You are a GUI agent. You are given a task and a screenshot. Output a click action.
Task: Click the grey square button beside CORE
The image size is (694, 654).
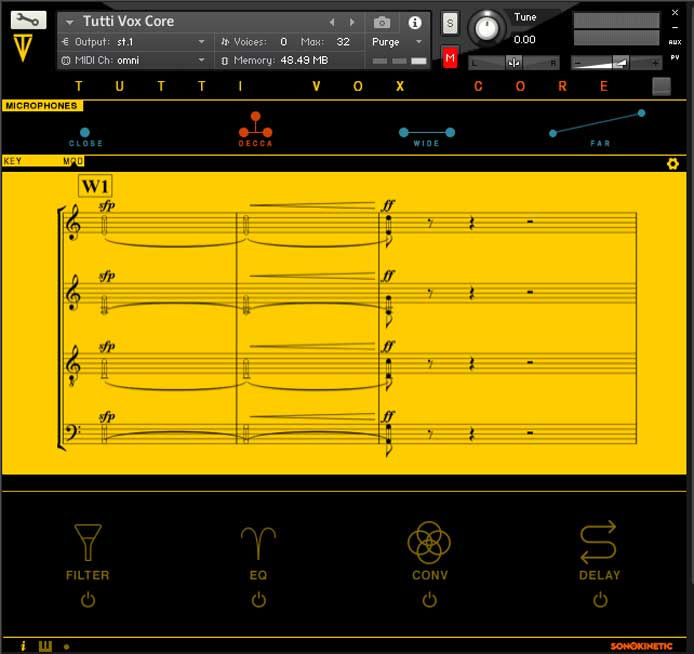(661, 86)
